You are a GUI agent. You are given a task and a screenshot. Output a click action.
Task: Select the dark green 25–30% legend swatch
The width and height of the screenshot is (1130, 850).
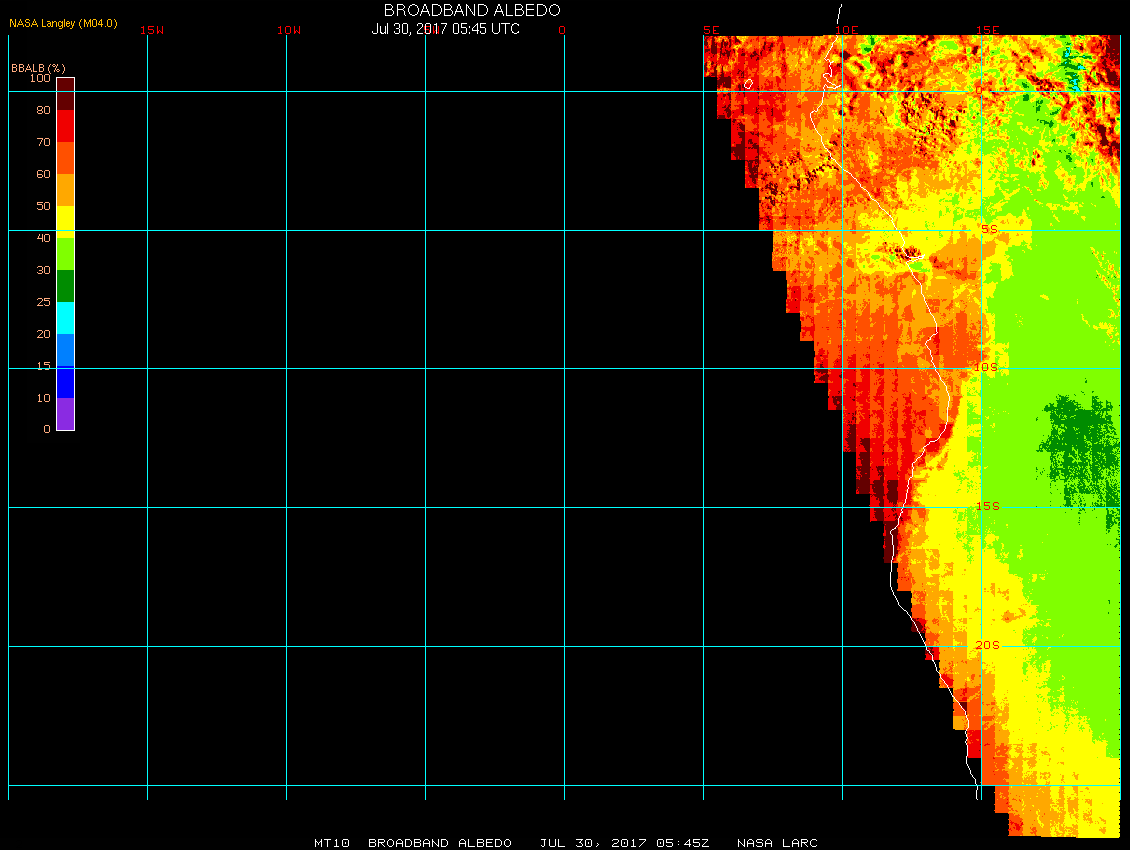pyautogui.click(x=65, y=286)
